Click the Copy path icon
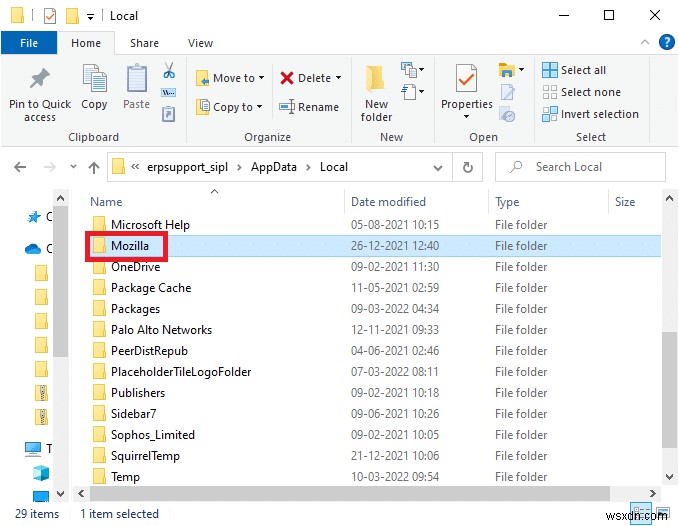679x526 pixels. coord(168,92)
